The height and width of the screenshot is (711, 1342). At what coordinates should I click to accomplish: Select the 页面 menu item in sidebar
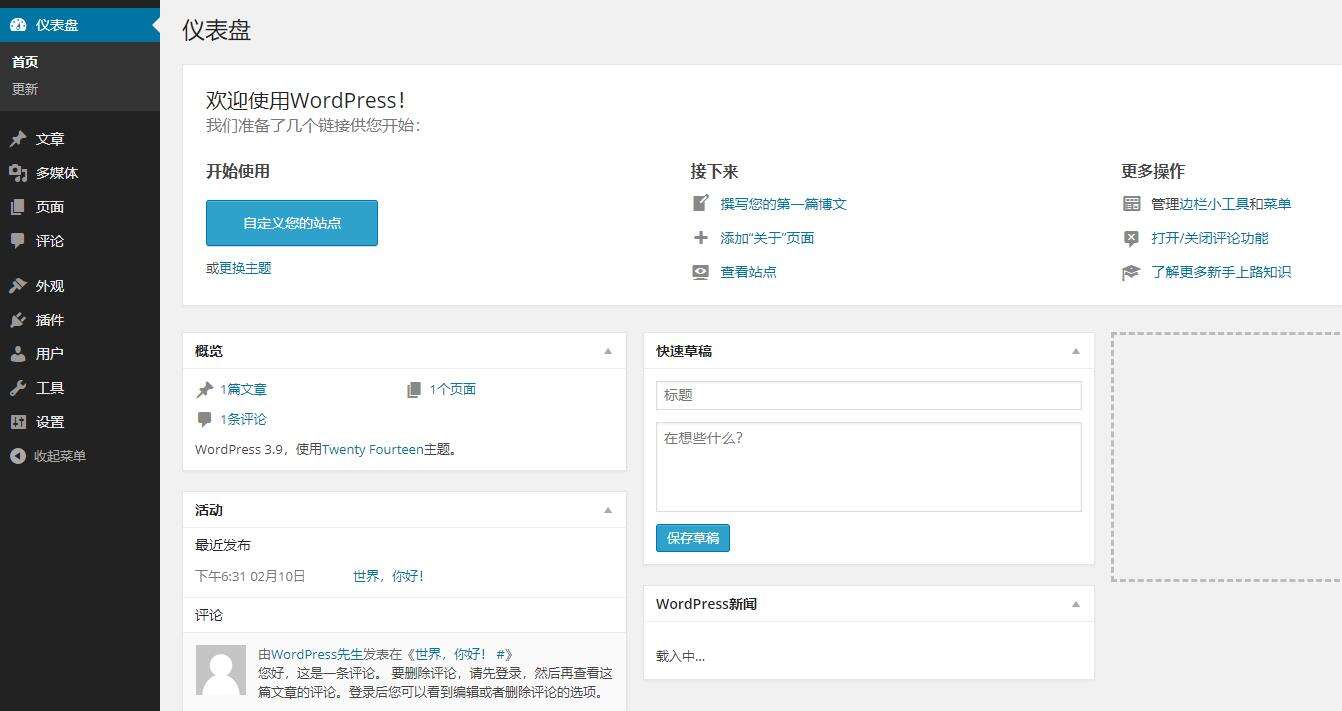tap(50, 207)
